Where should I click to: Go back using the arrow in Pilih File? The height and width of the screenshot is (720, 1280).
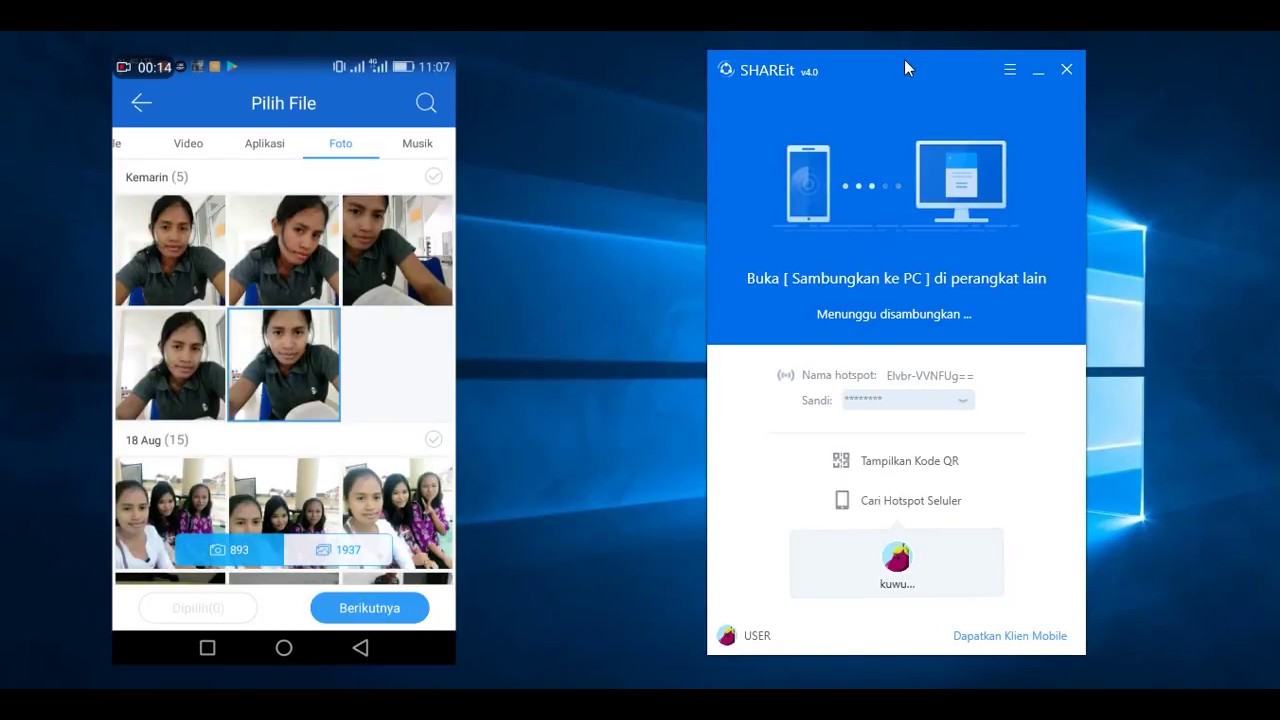(x=141, y=103)
